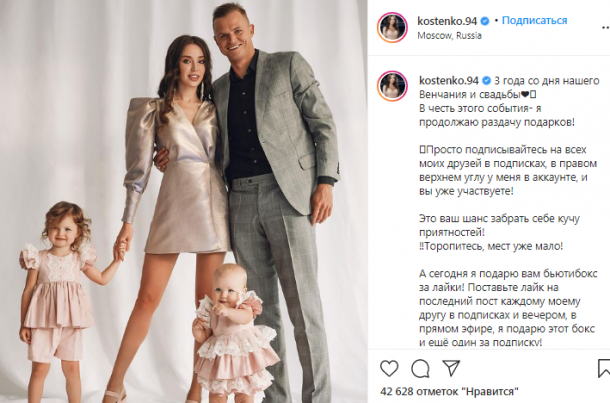Open more options three-dot menu

click(605, 28)
